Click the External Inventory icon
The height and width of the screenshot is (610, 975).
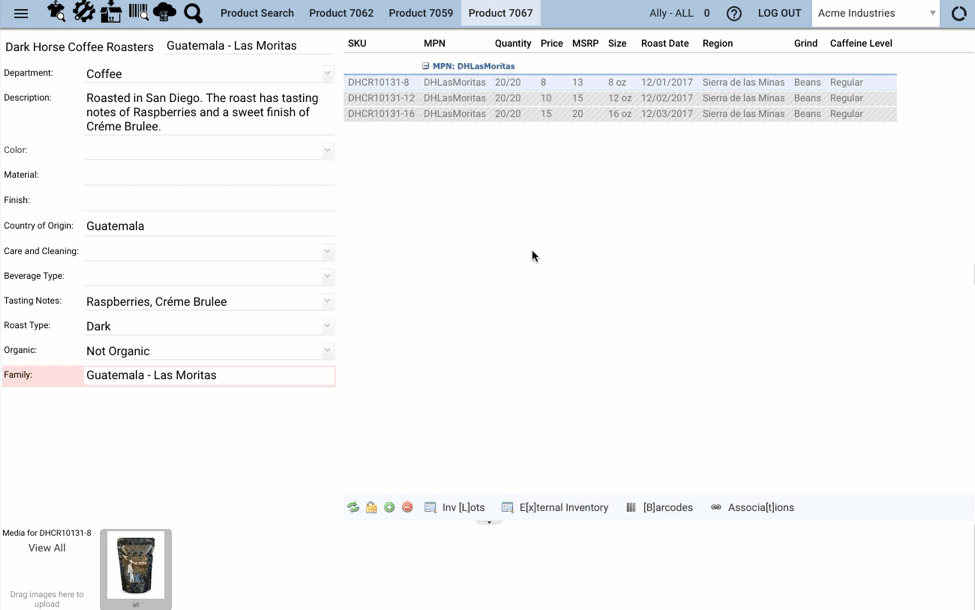[x=507, y=507]
